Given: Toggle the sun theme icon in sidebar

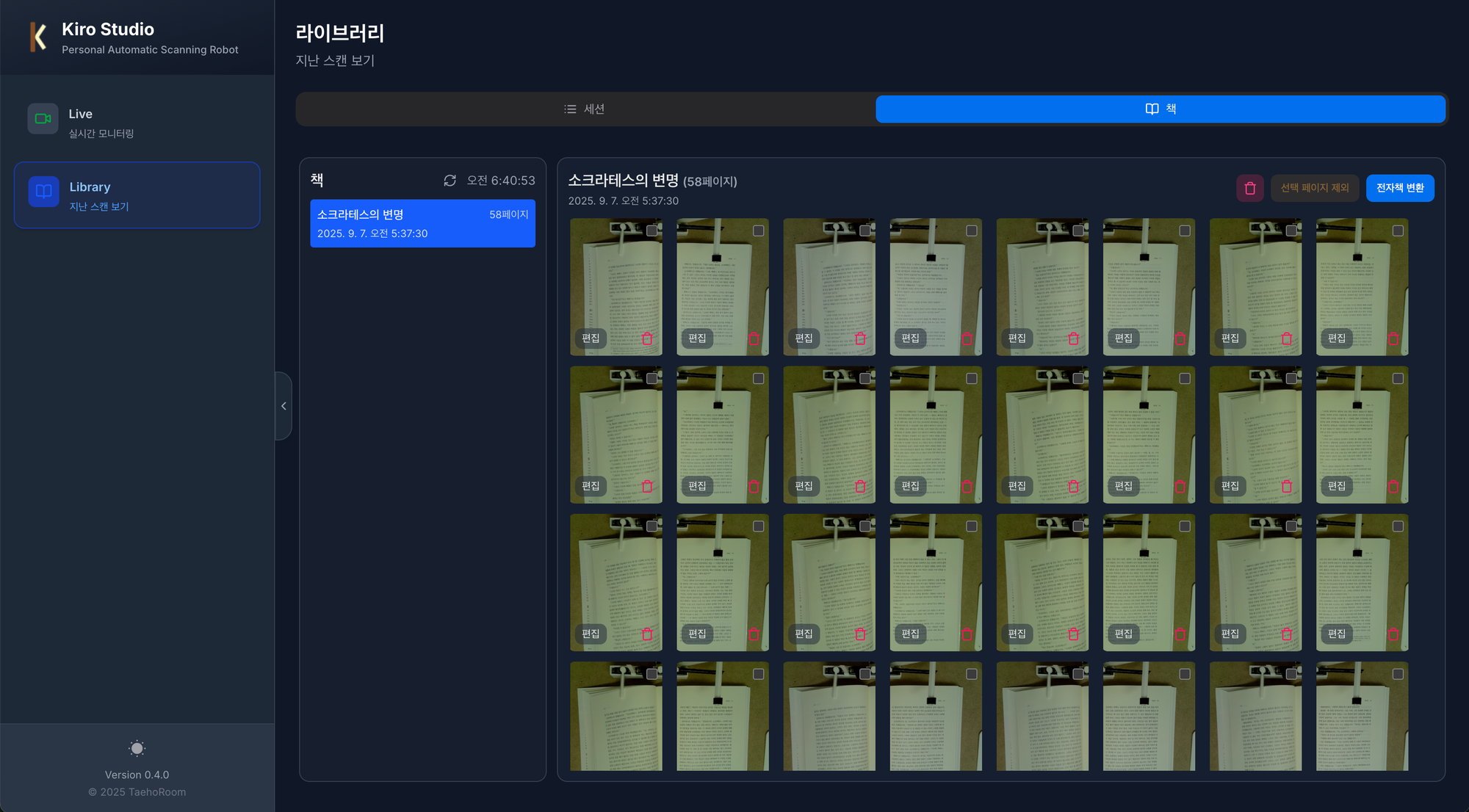Looking at the screenshot, I should point(137,748).
